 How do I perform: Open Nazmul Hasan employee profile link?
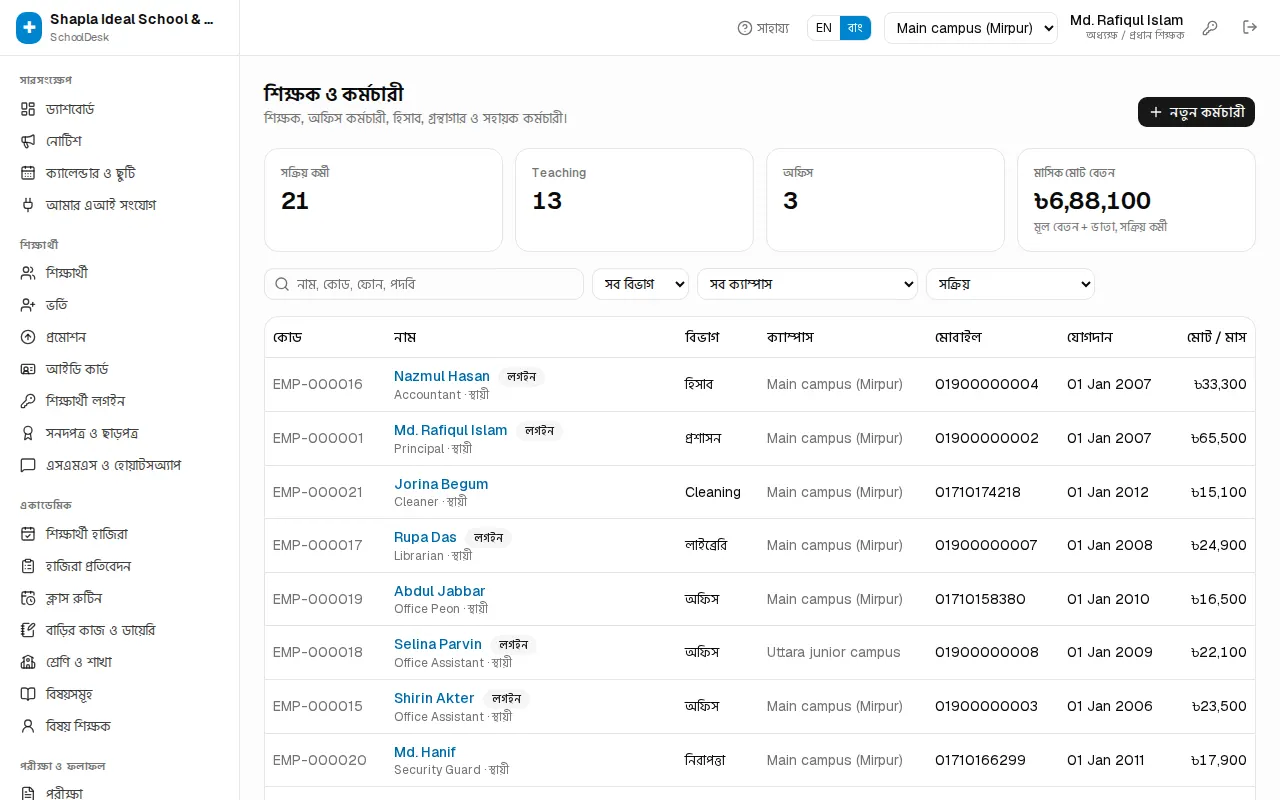[442, 376]
